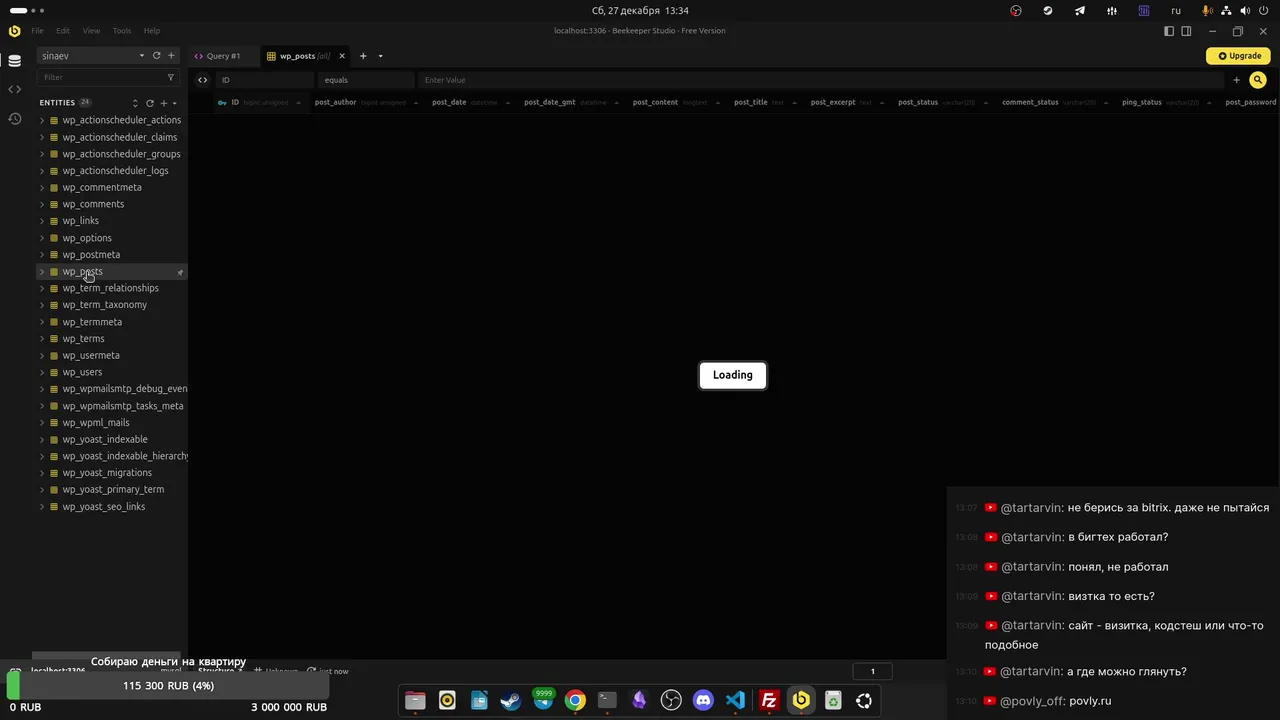Open FileZilla from the dock
The width and height of the screenshot is (1280, 720).
coord(768,701)
